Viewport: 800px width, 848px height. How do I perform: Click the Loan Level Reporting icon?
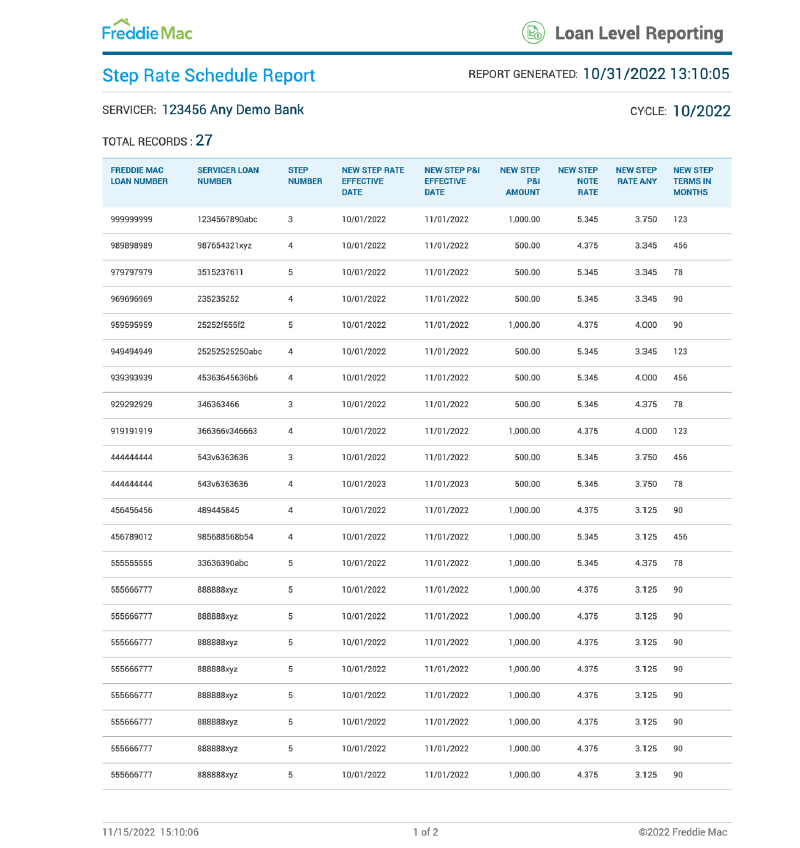tap(533, 33)
